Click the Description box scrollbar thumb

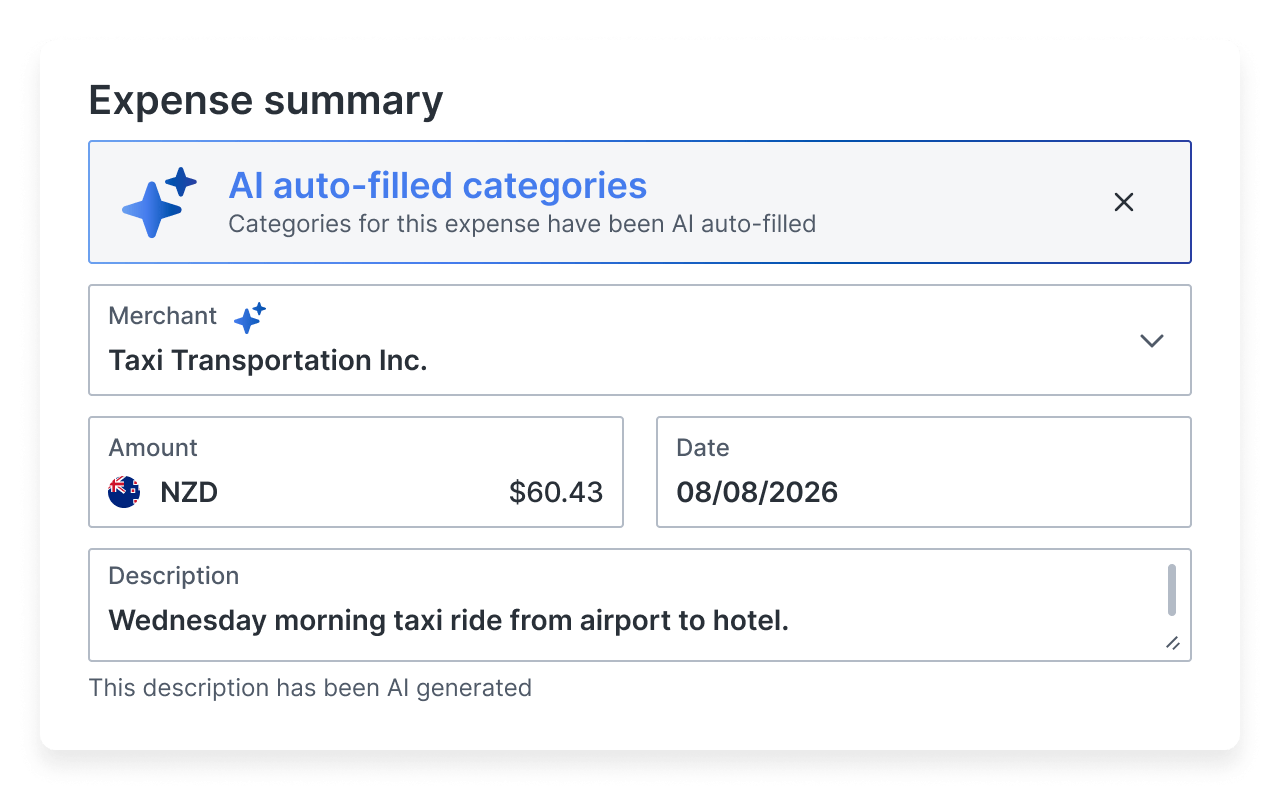point(1172,590)
